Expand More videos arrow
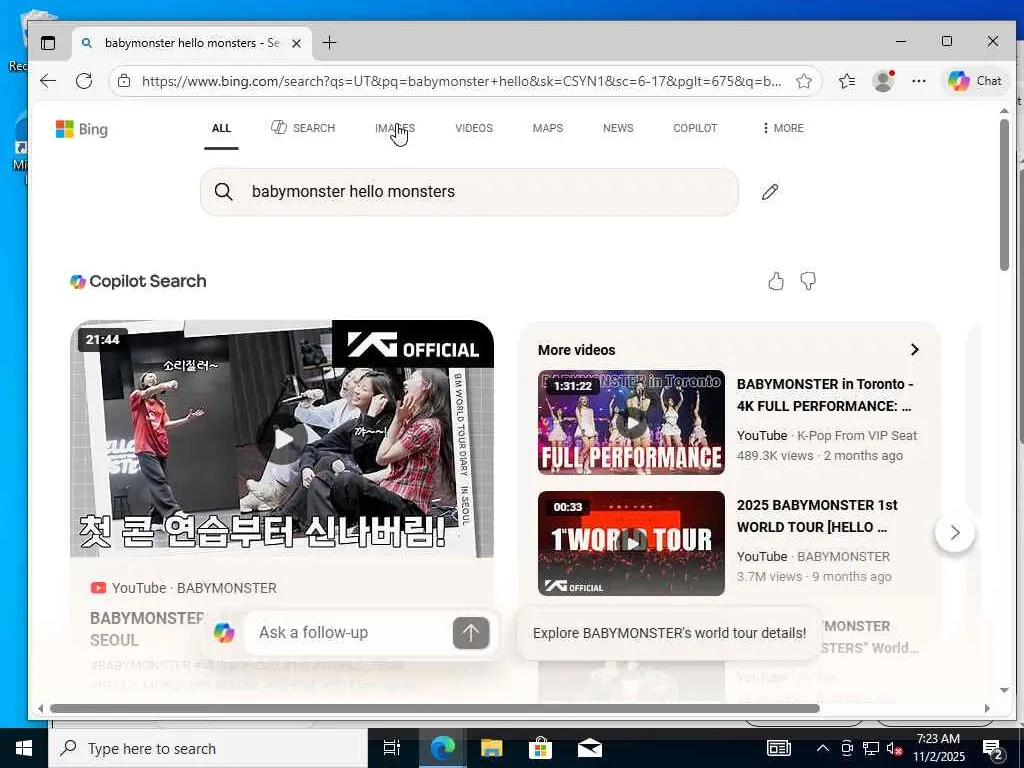Viewport: 1024px width, 768px height. pos(914,350)
